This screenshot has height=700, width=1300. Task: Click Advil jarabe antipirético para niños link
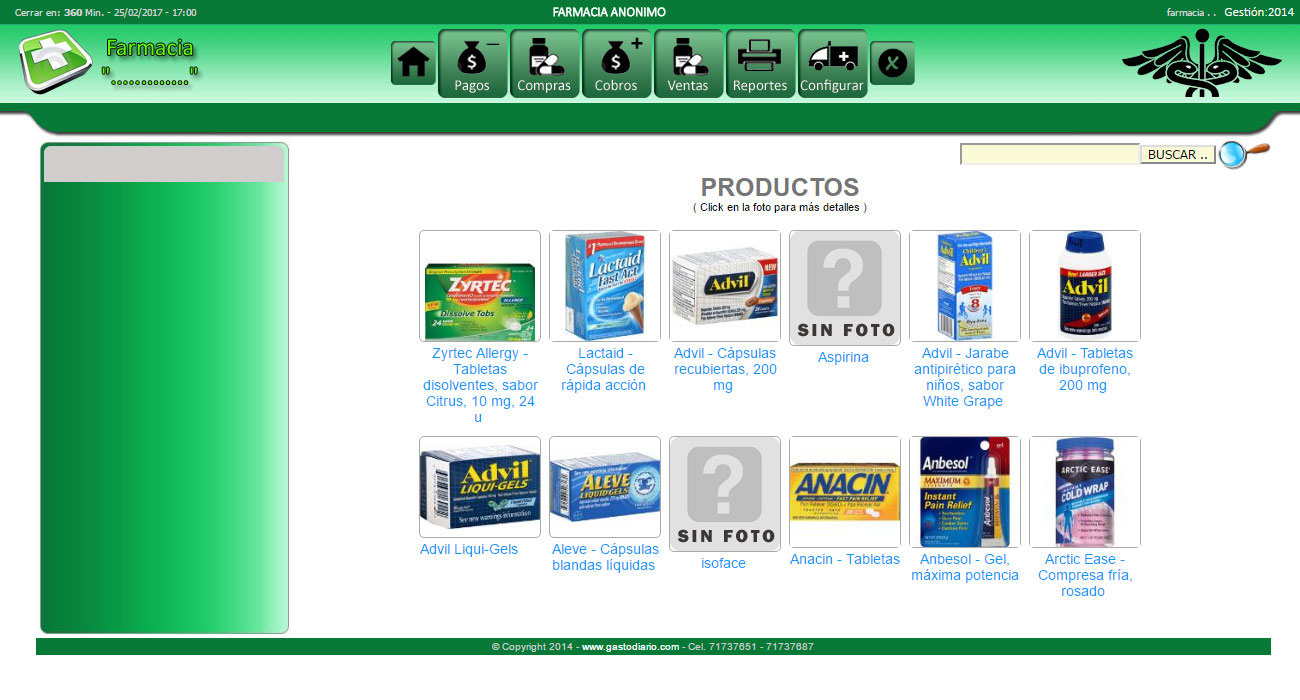click(x=965, y=377)
